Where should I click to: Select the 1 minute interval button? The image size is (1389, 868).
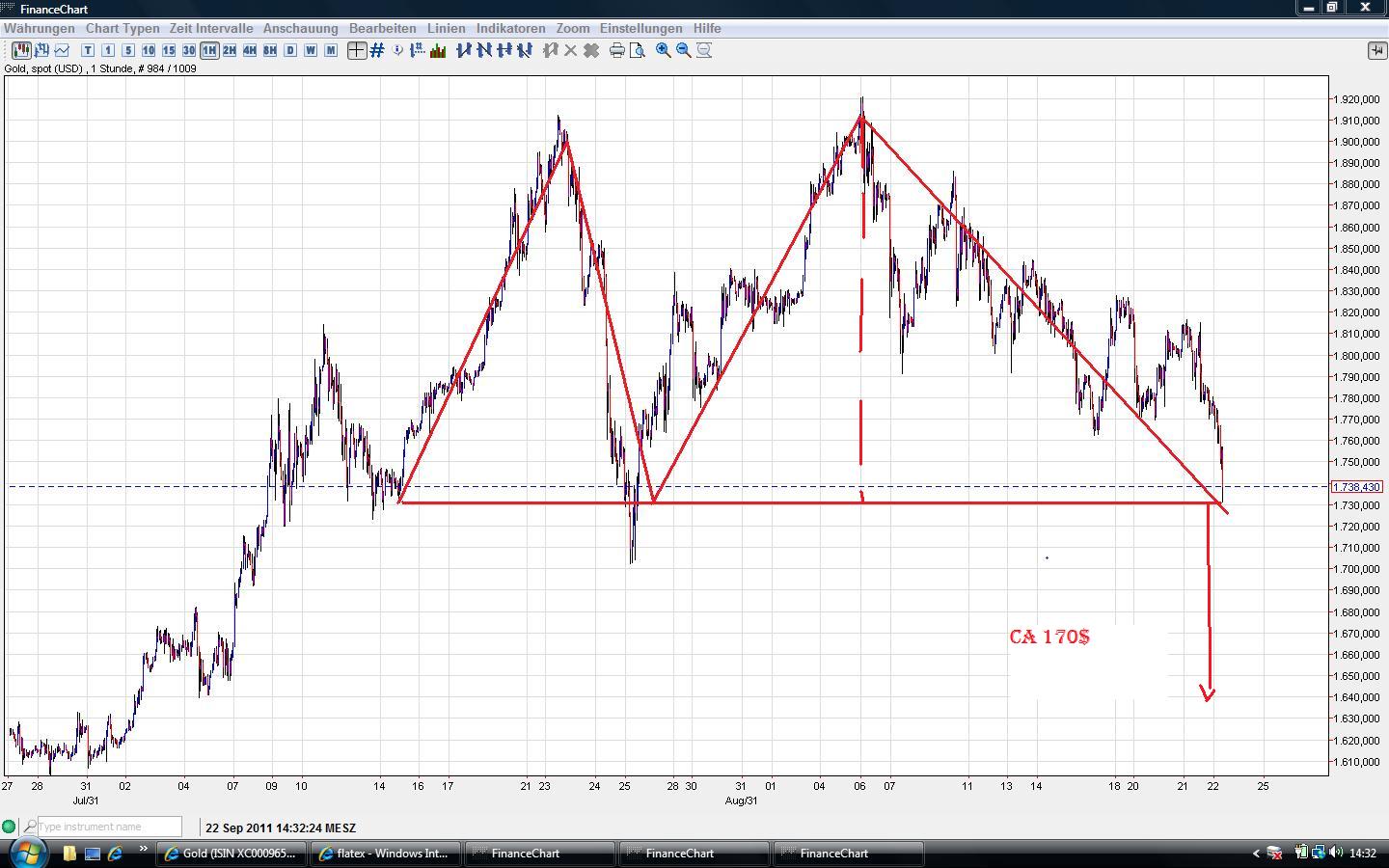tap(108, 50)
